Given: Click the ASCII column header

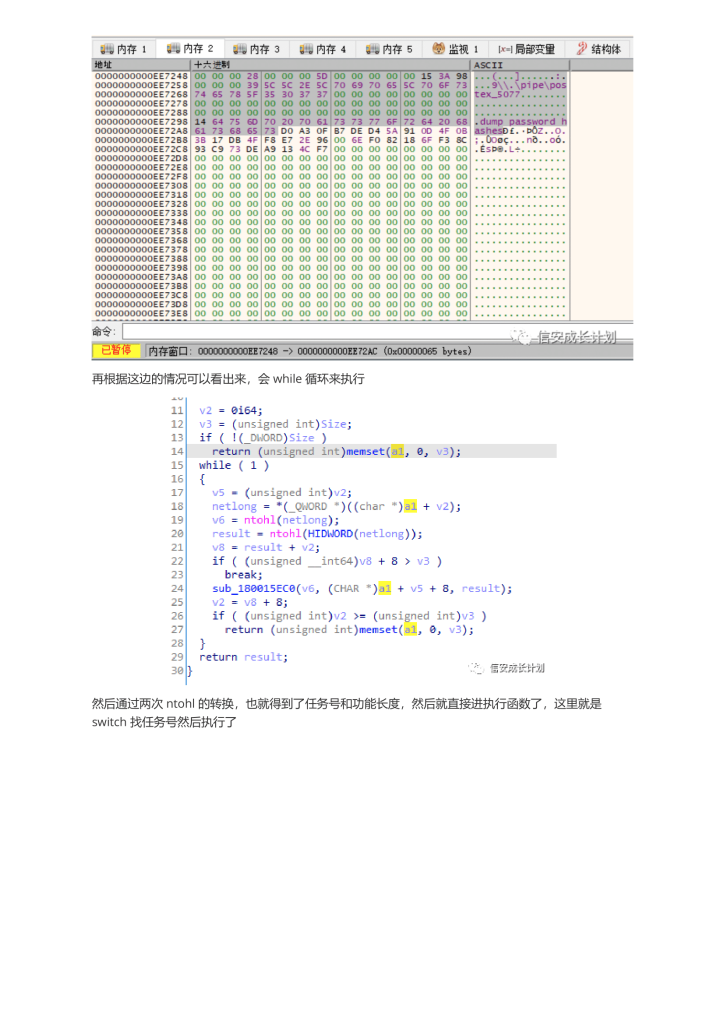Looking at the screenshot, I should point(520,65).
